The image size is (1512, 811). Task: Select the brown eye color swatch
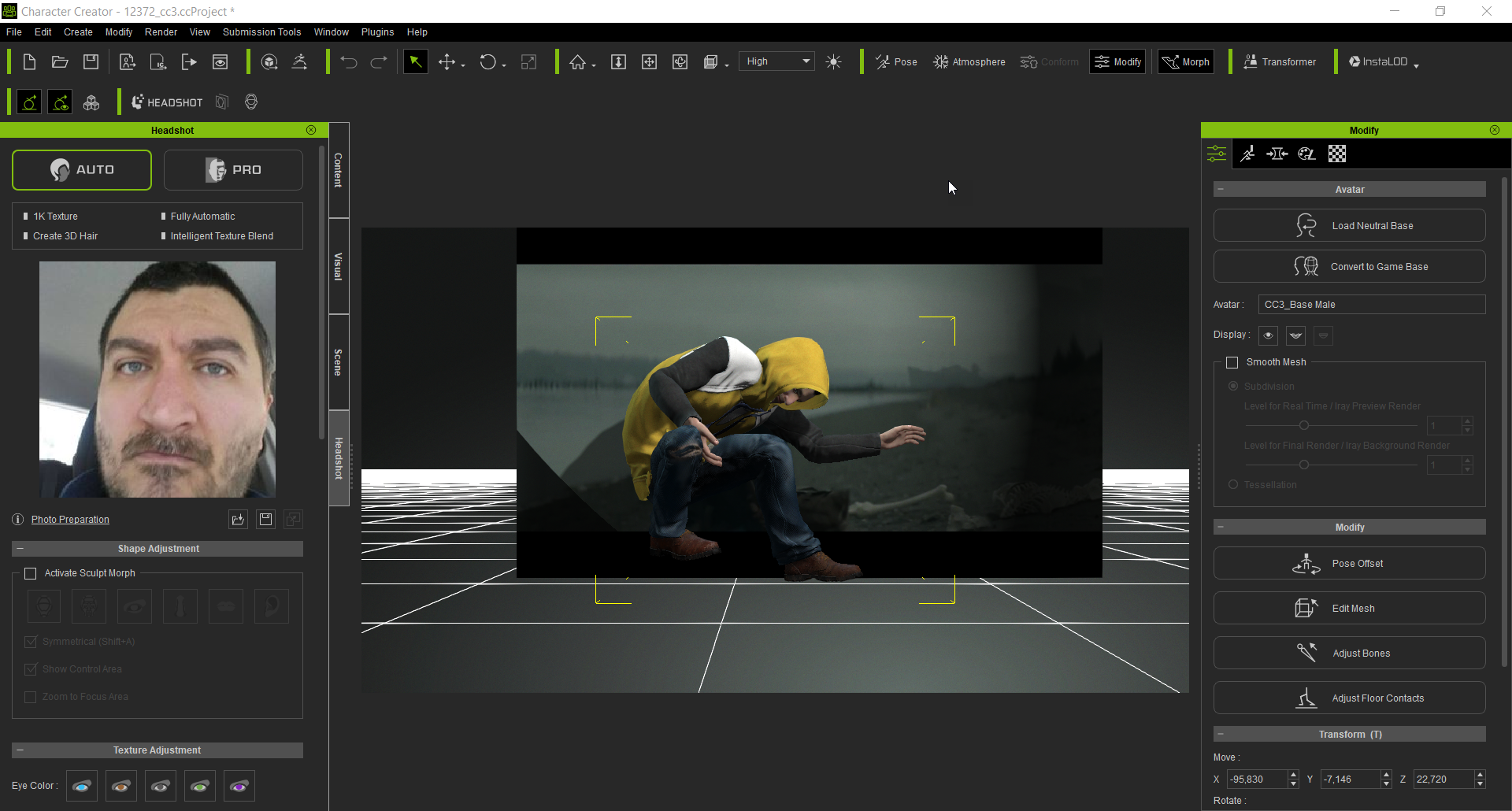(121, 786)
